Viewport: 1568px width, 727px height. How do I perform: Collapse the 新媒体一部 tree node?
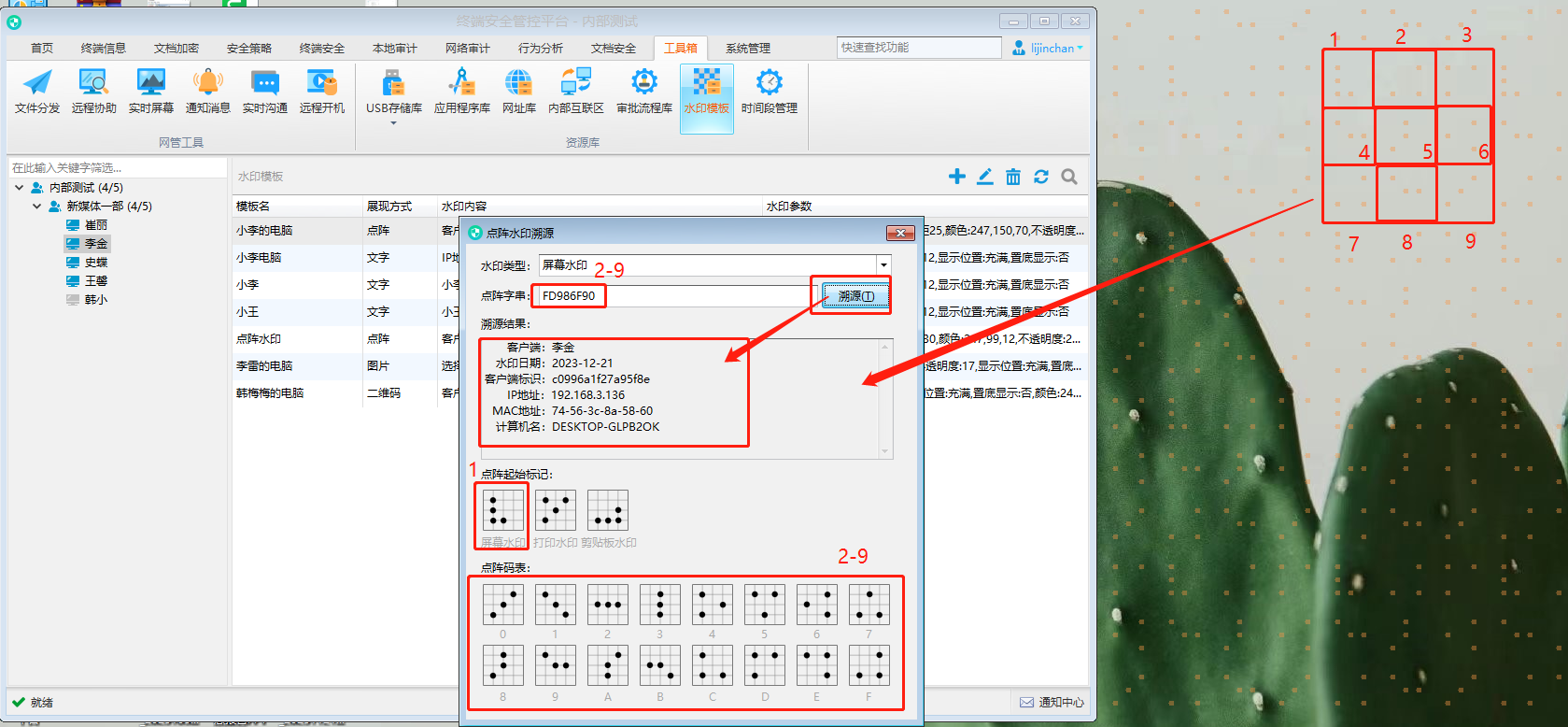pyautogui.click(x=37, y=207)
